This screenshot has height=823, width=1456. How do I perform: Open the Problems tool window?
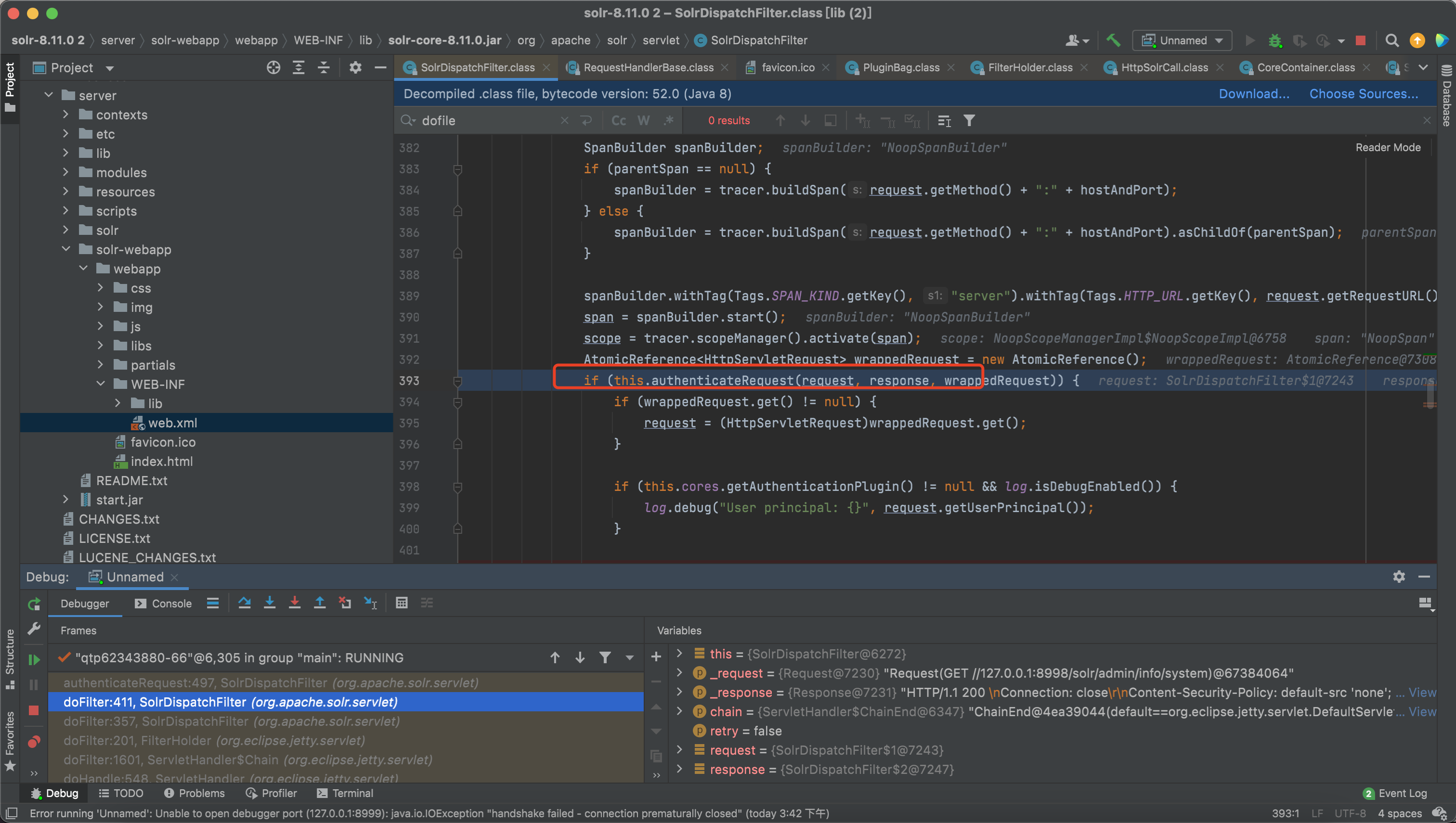(194, 793)
